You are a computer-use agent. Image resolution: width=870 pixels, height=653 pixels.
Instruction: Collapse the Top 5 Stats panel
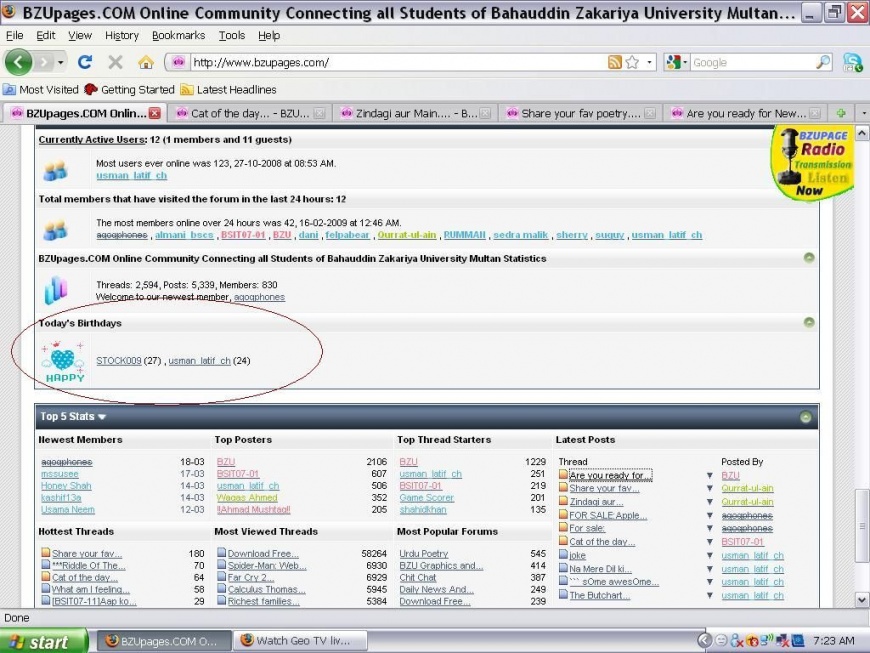click(x=805, y=417)
